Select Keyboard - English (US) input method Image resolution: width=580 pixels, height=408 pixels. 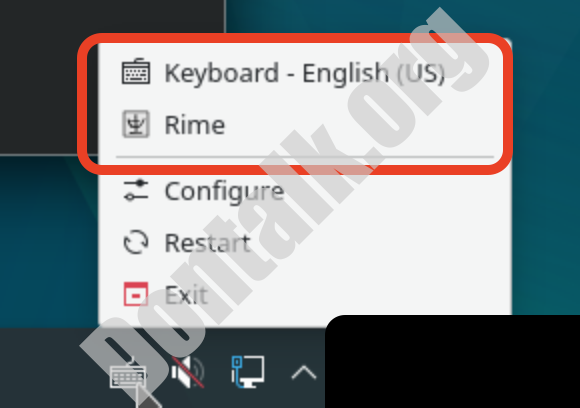[x=305, y=72]
